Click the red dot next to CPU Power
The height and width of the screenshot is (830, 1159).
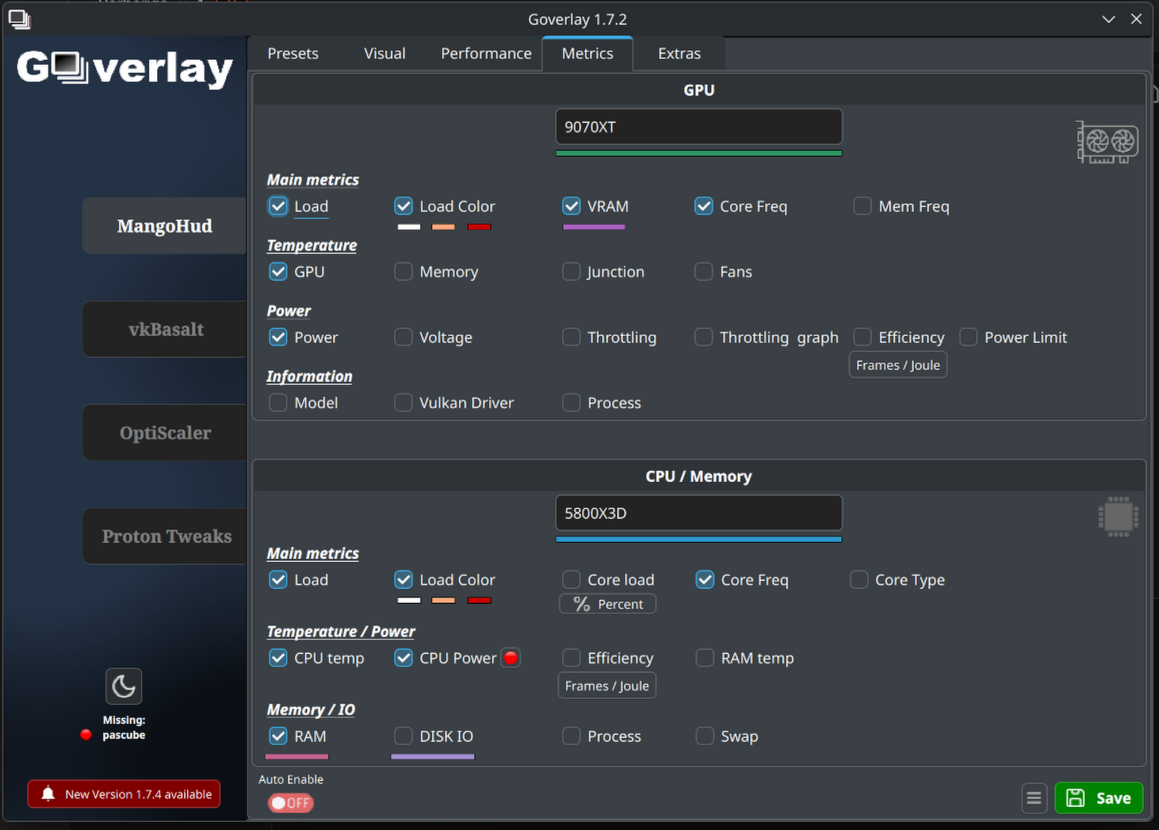tap(511, 658)
